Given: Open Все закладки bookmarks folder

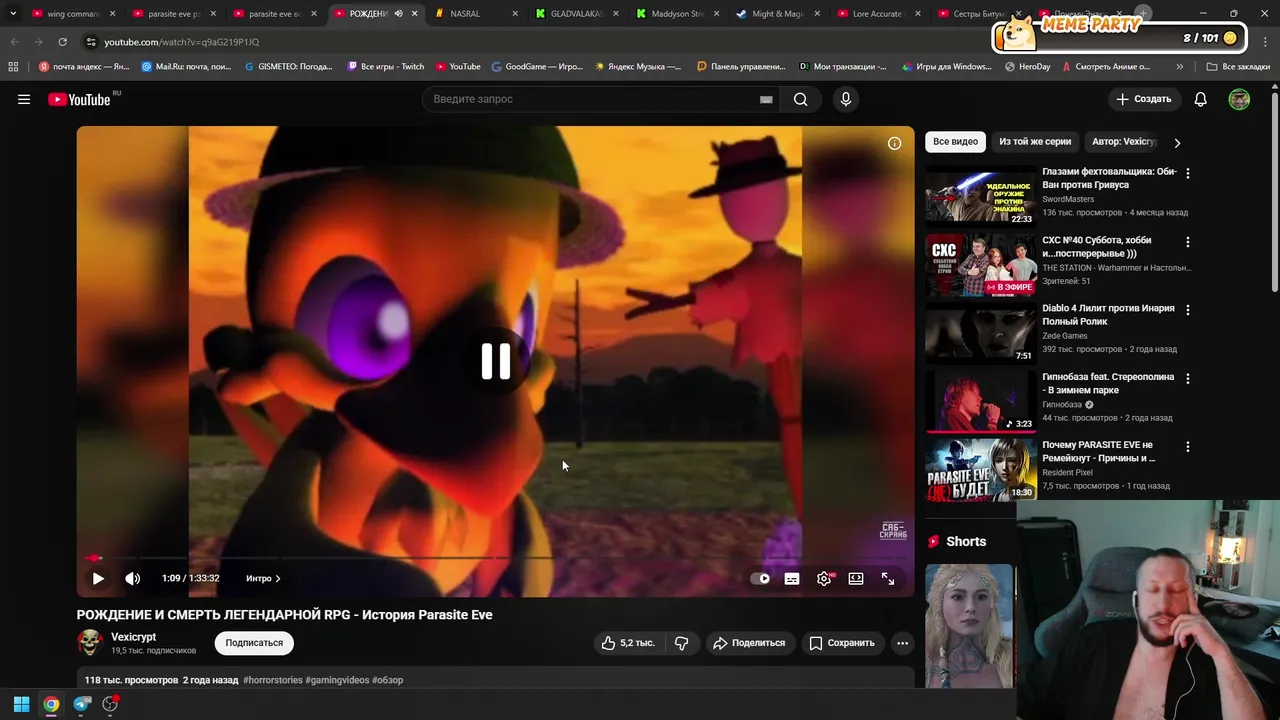Looking at the screenshot, I should tap(1238, 67).
